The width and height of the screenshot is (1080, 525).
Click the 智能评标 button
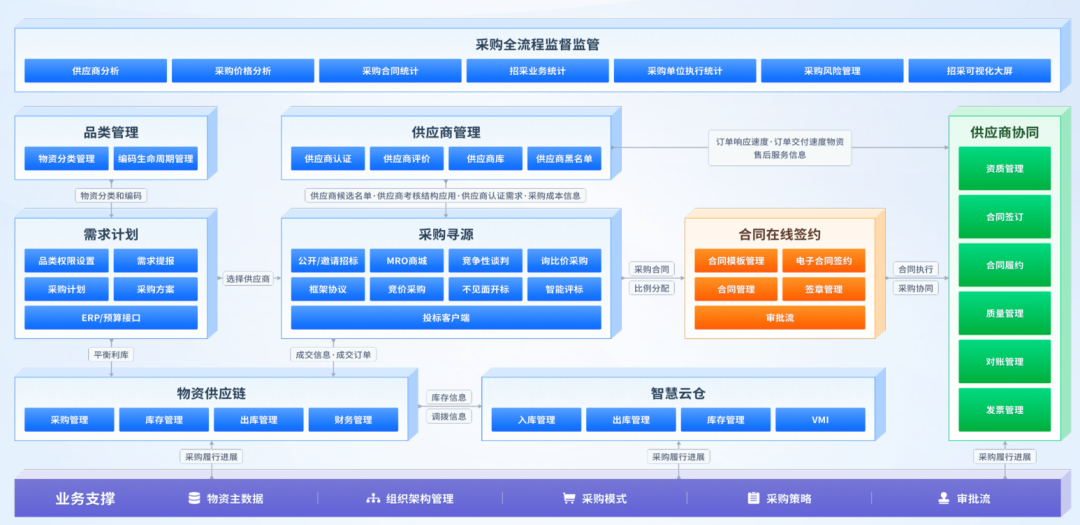564,289
